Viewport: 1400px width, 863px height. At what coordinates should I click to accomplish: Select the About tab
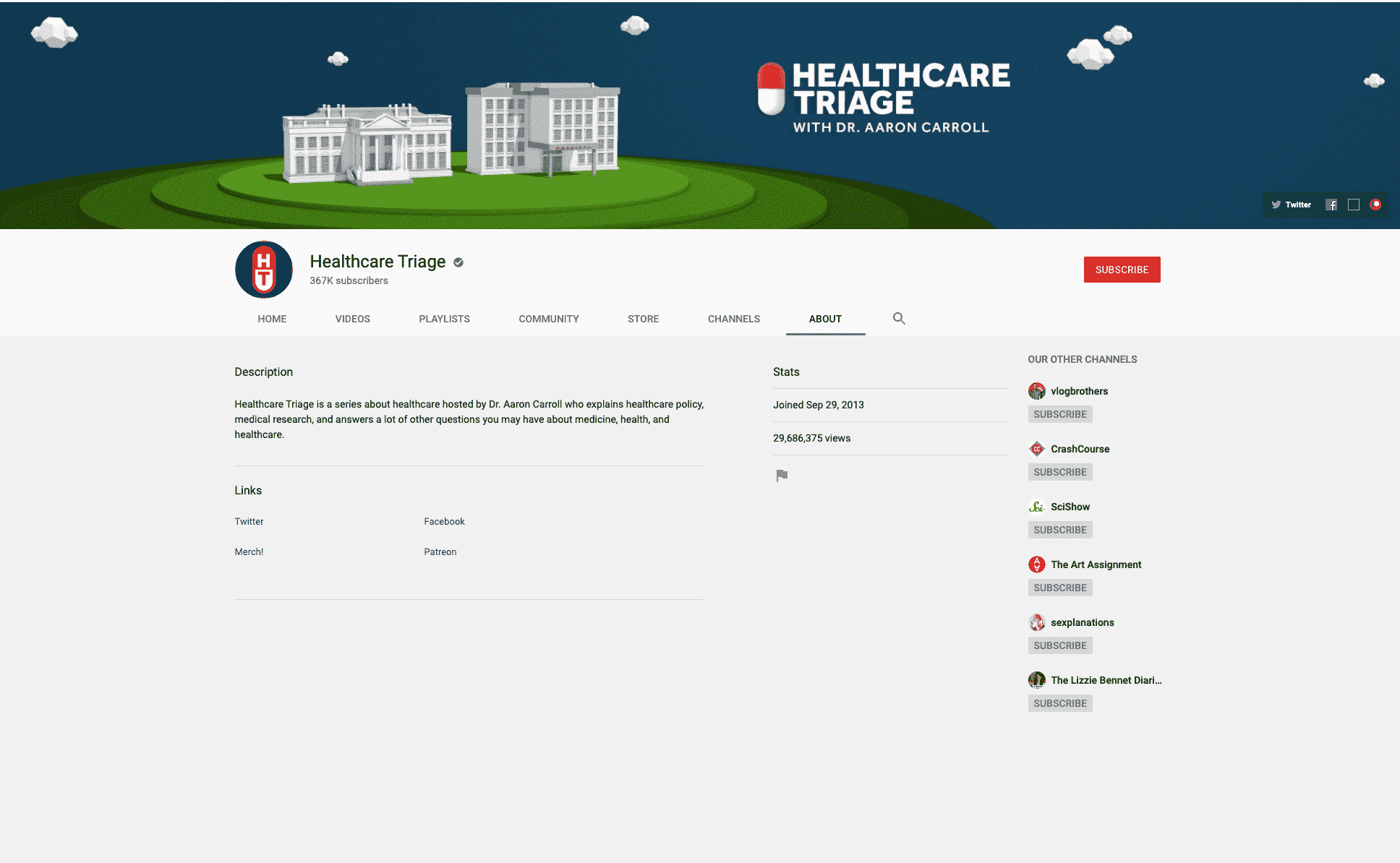tap(825, 319)
